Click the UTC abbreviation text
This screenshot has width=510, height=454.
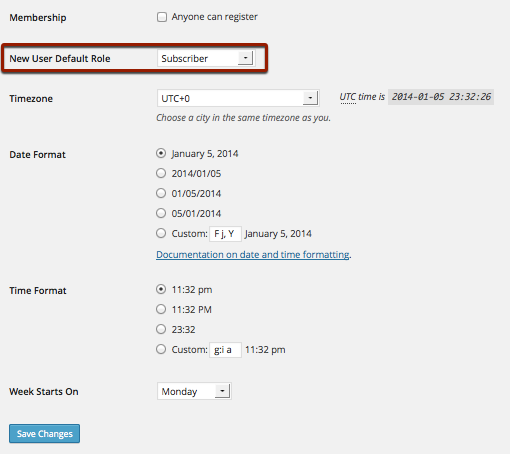pyautogui.click(x=348, y=97)
